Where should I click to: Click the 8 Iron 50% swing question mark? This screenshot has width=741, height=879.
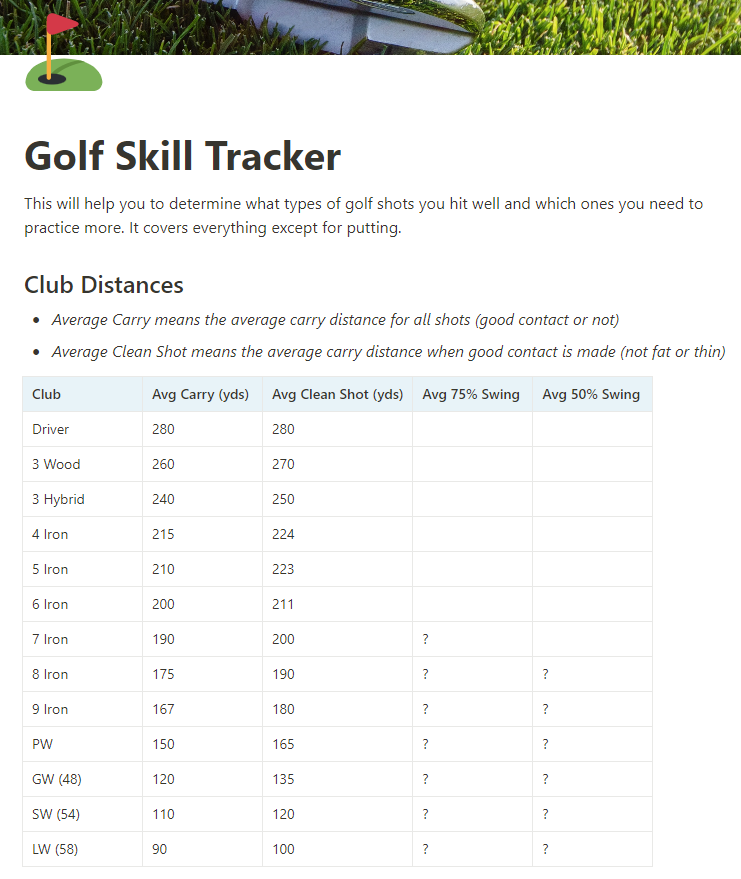[545, 674]
